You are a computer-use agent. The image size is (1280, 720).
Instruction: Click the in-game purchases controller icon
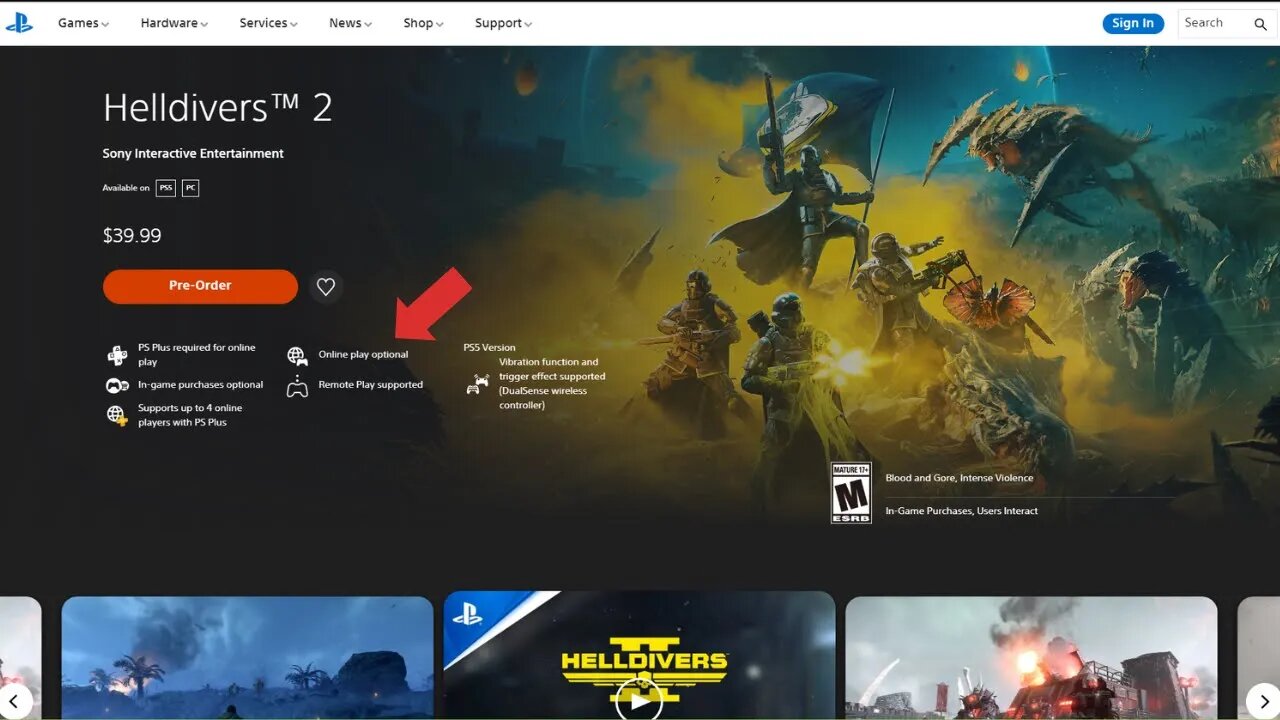(x=117, y=384)
